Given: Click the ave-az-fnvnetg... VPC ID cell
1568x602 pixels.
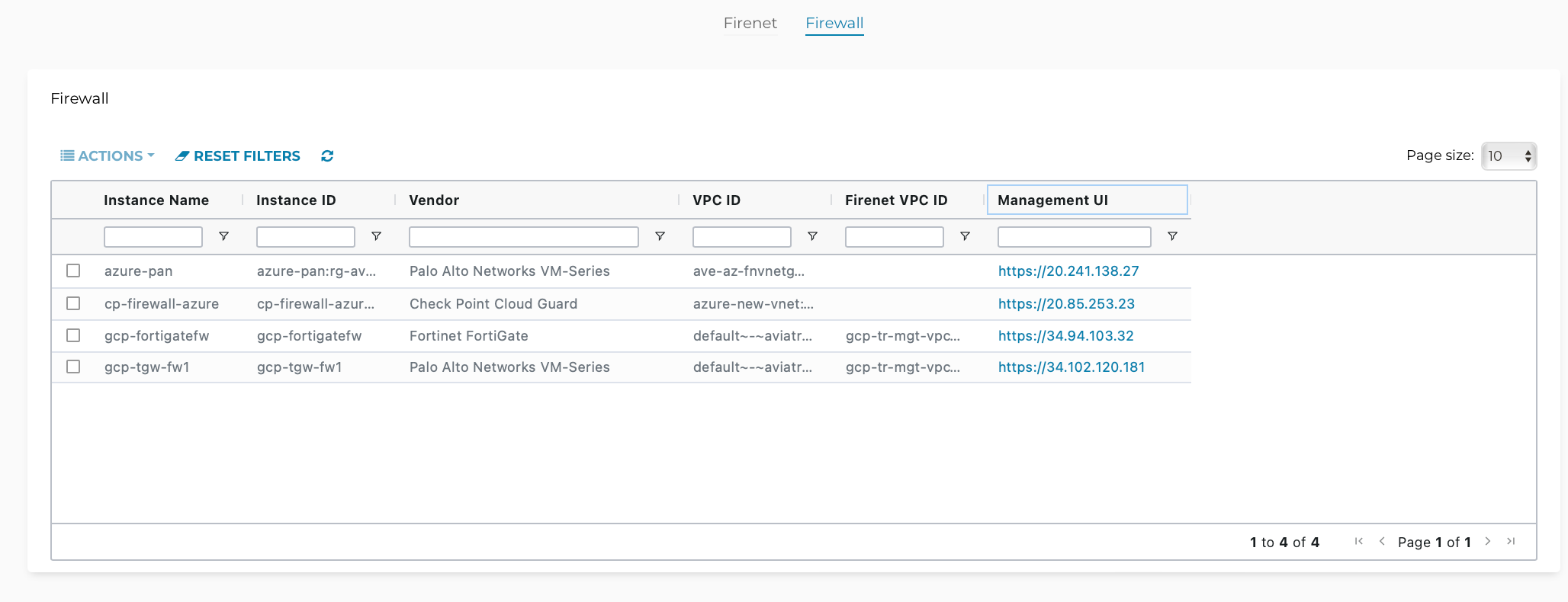Looking at the screenshot, I should (749, 271).
